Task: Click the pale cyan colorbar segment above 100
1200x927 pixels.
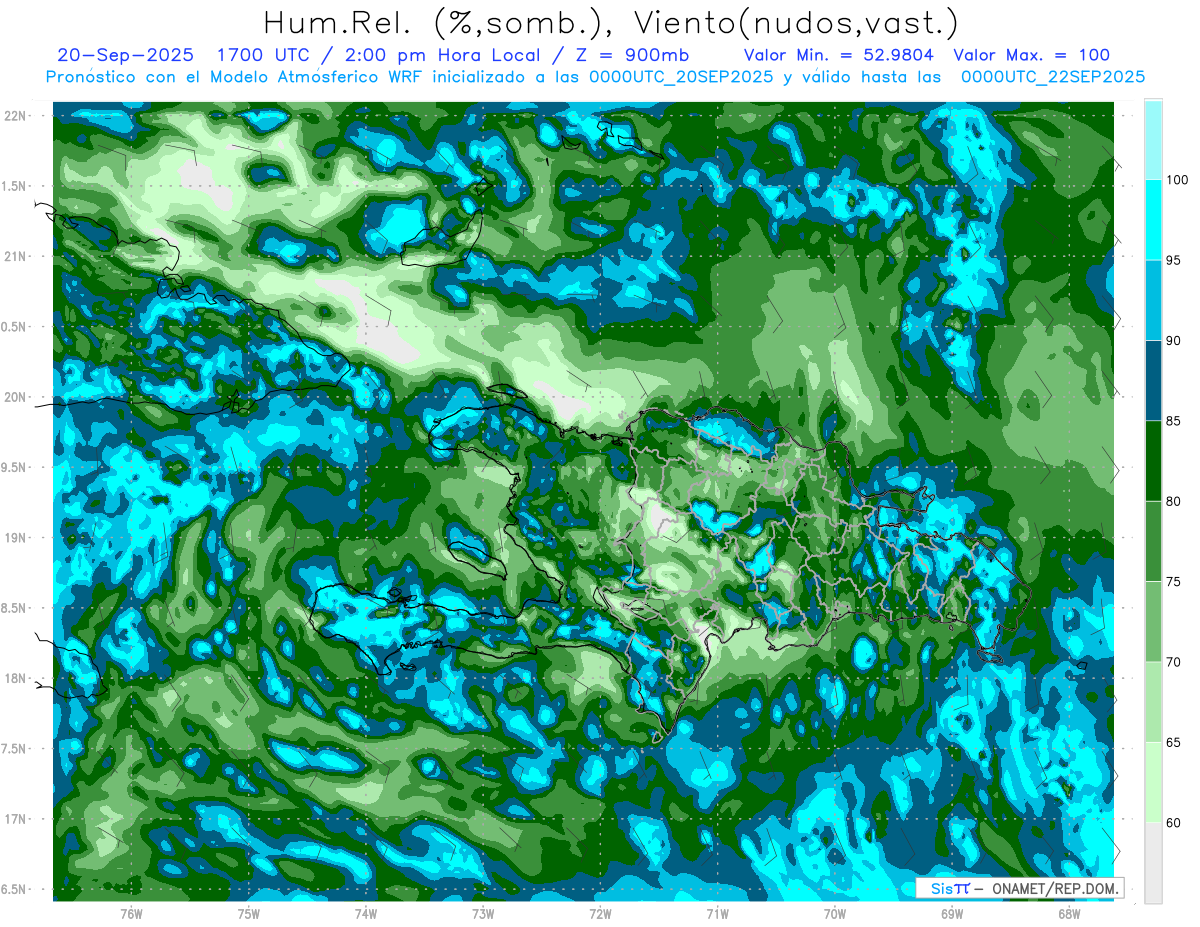Action: [x=1153, y=140]
